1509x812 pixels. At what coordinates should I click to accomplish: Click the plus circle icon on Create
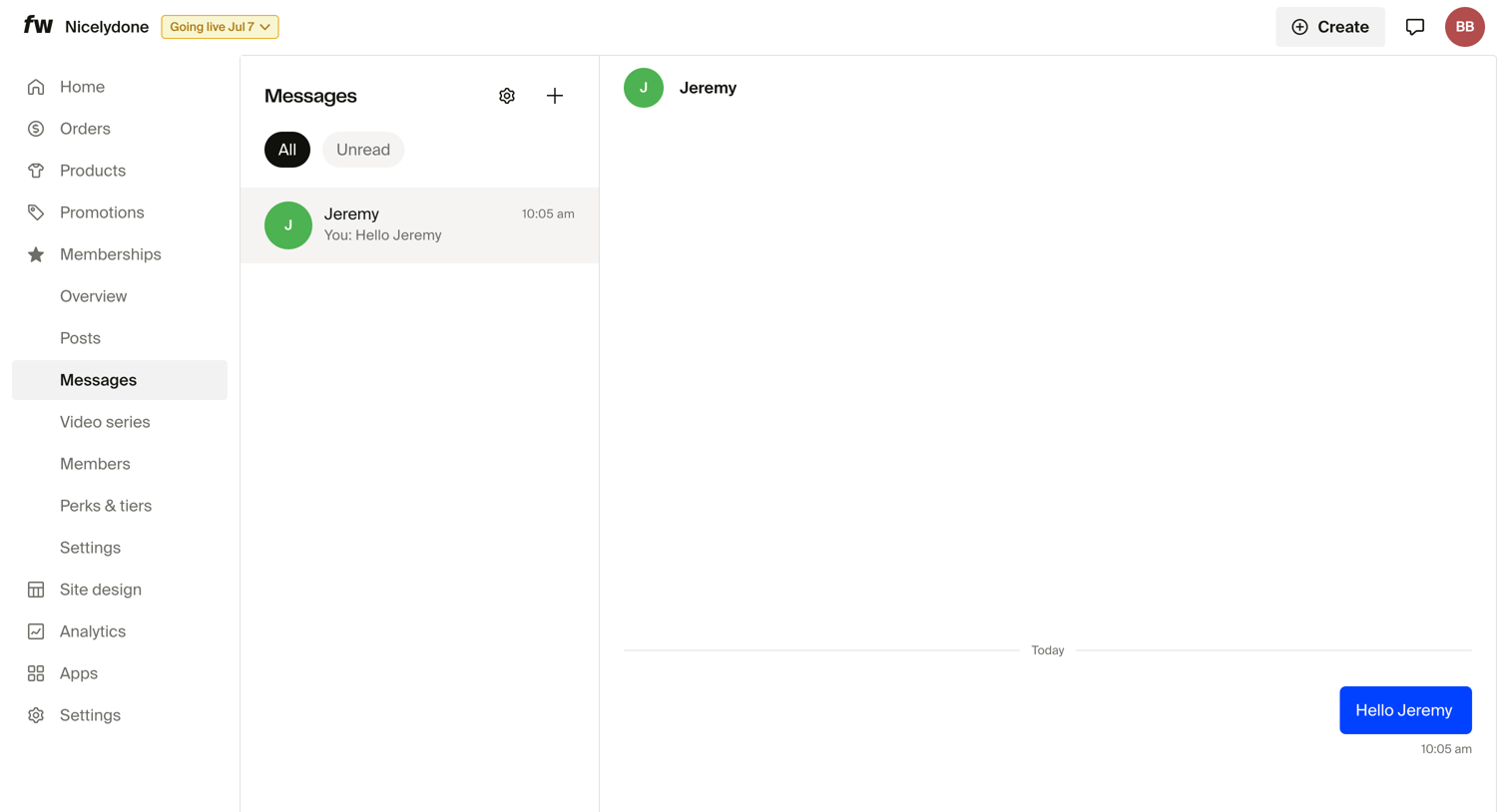[x=1299, y=27]
